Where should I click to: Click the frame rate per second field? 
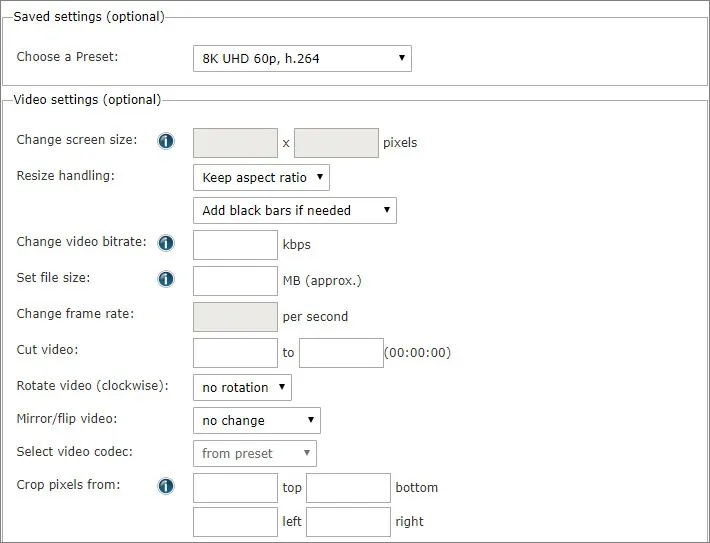[x=235, y=317]
